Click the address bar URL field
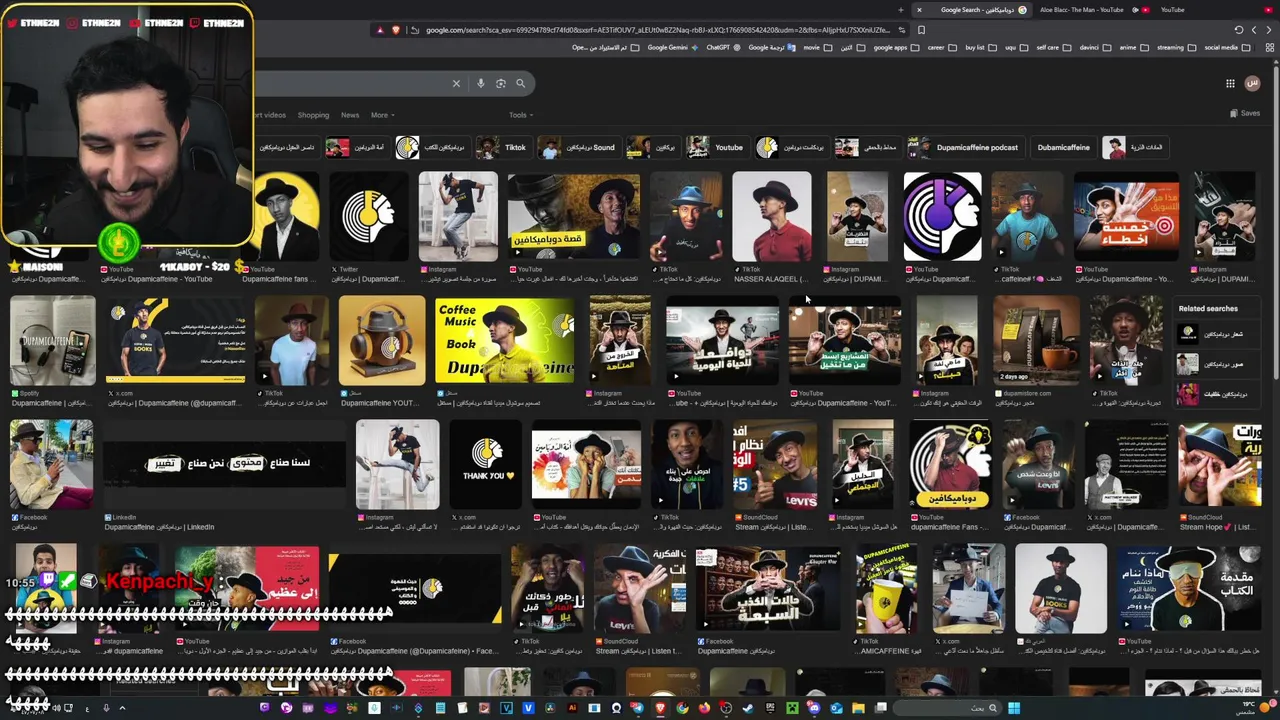 [660, 30]
